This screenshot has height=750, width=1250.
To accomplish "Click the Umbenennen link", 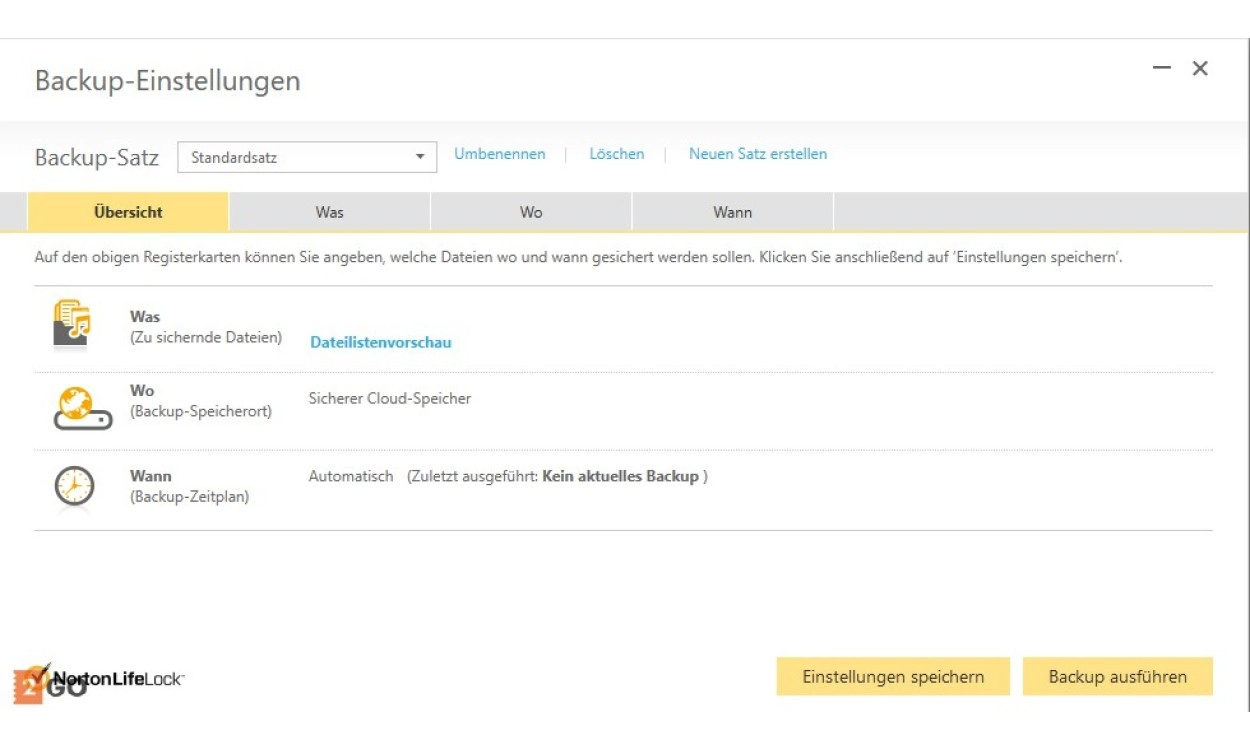I will 500,154.
